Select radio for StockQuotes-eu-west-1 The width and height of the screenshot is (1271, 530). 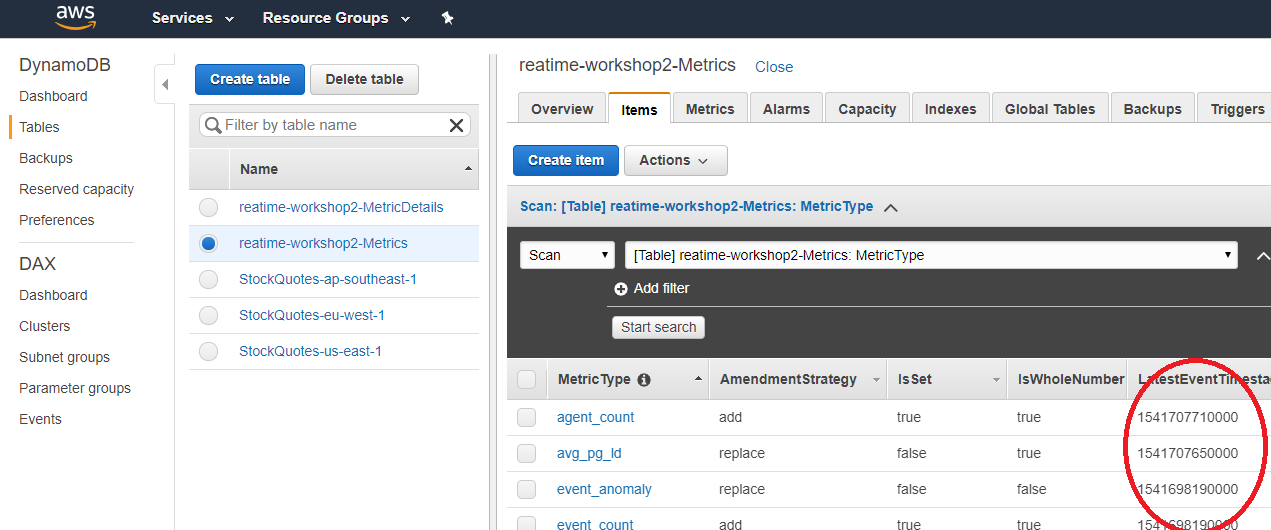point(208,316)
